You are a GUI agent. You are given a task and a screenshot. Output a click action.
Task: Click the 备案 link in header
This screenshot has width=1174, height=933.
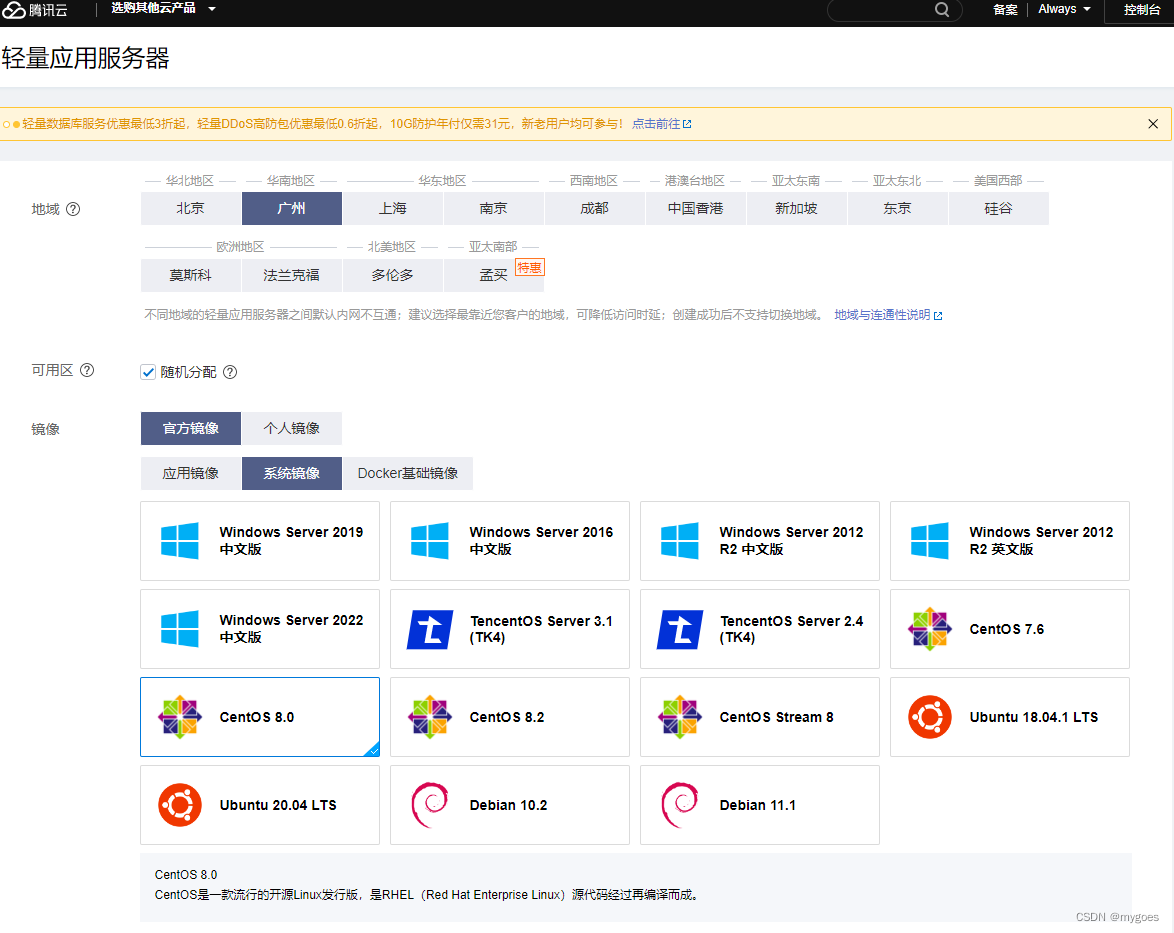[x=1006, y=10]
